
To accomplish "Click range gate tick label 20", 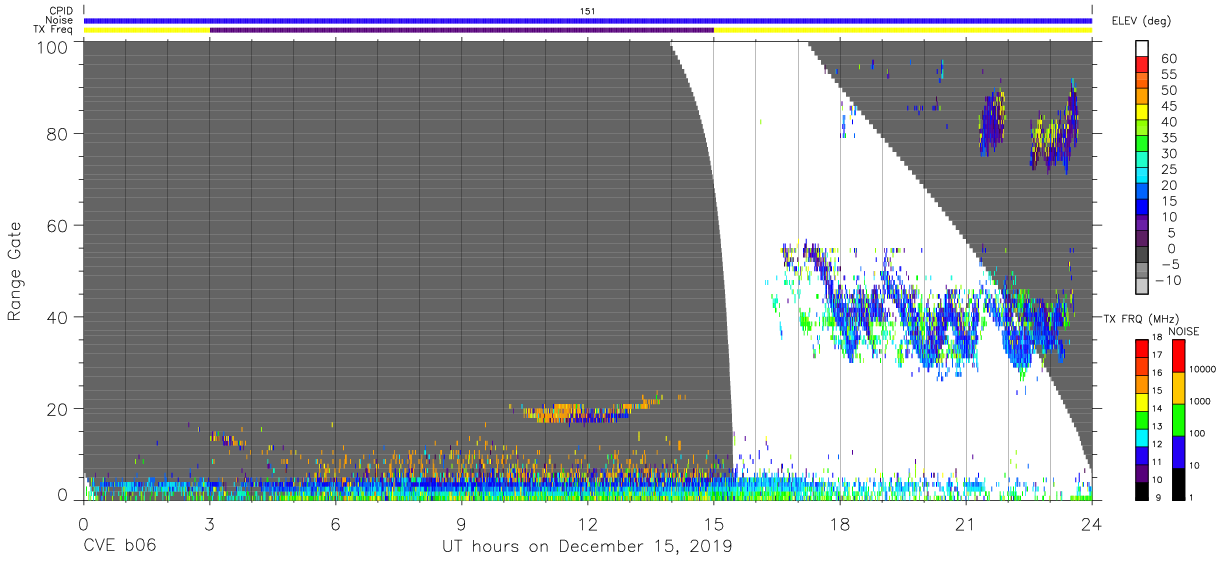I will (x=59, y=409).
